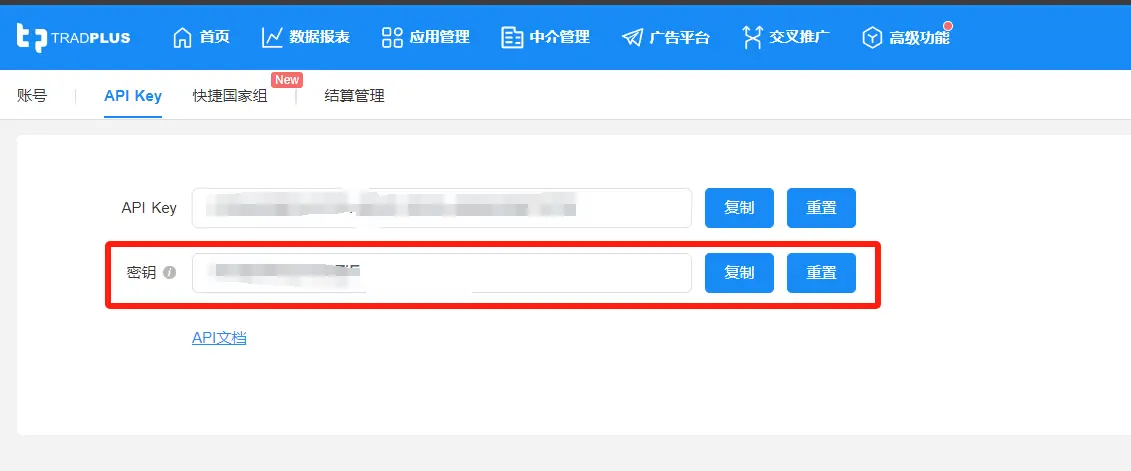The image size is (1131, 471).
Task: Copy the 密钥 value with 复制
Action: click(739, 273)
